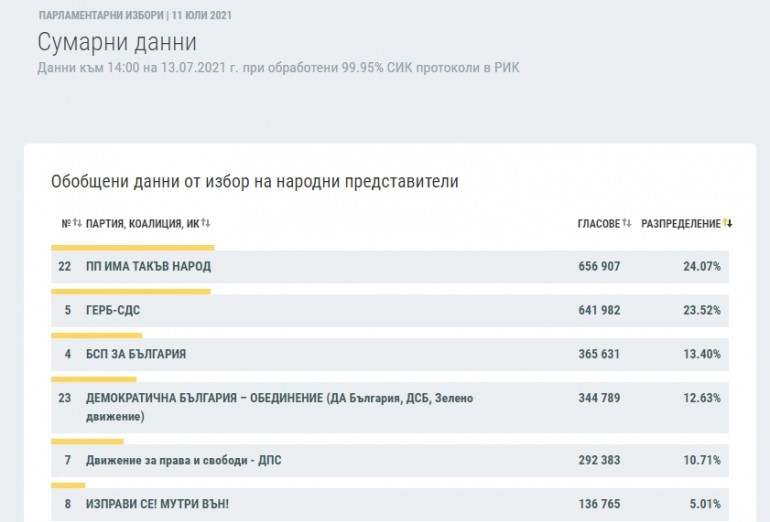Screen dimensions: 770x522
Task: Select row Движение за права и свободи - ДПС
Action: [390, 461]
